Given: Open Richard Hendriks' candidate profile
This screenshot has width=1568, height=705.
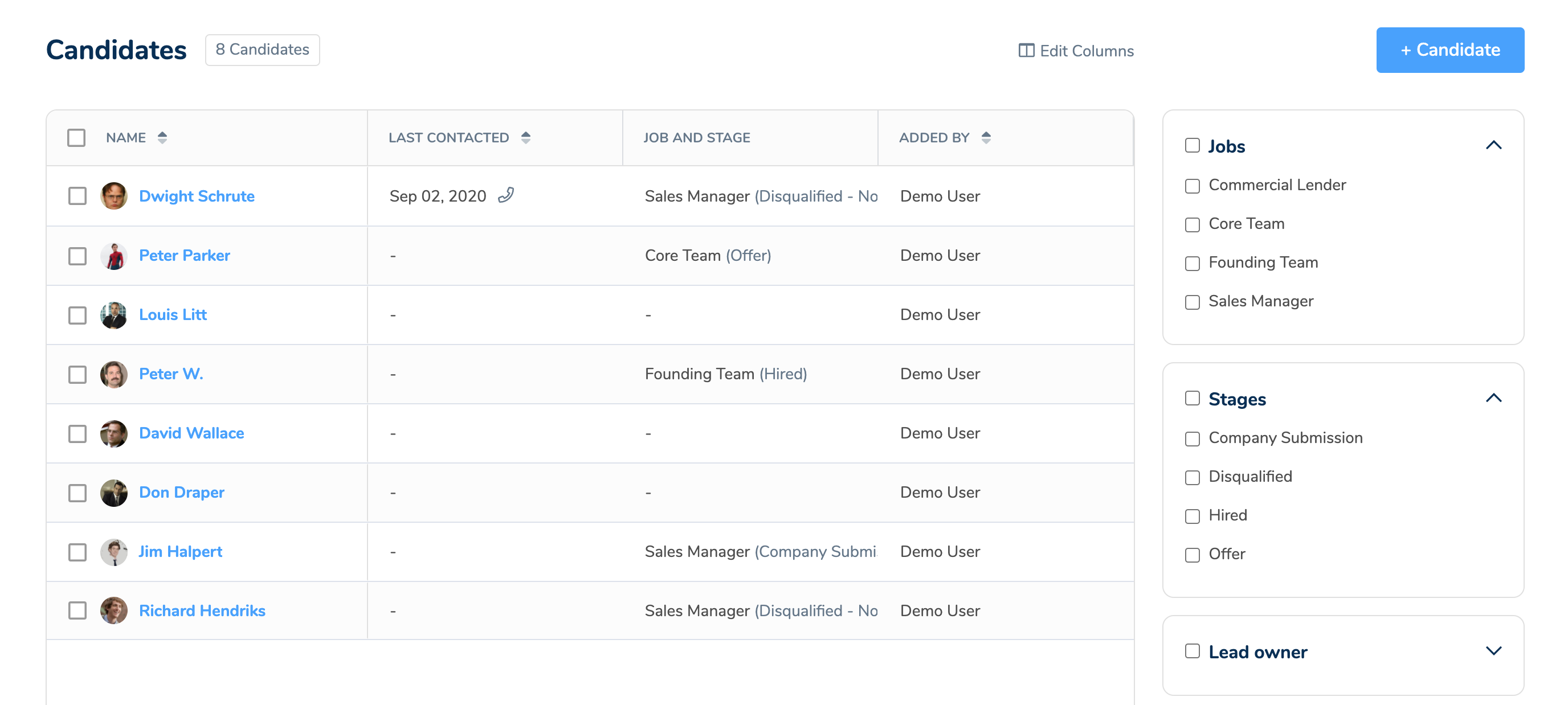Looking at the screenshot, I should click(x=202, y=610).
